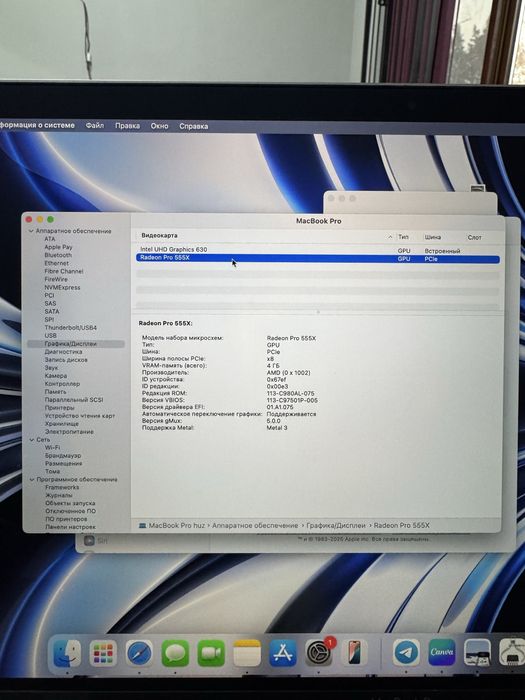The image size is (525, 700).
Task: Click the Тип column header
Action: coord(403,237)
